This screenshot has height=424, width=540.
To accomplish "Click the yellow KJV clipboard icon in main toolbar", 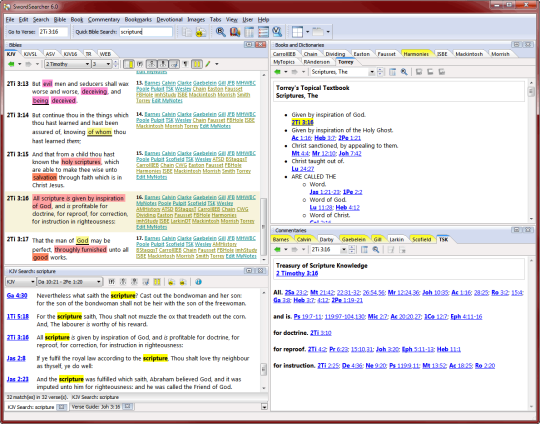I will coord(201,32).
